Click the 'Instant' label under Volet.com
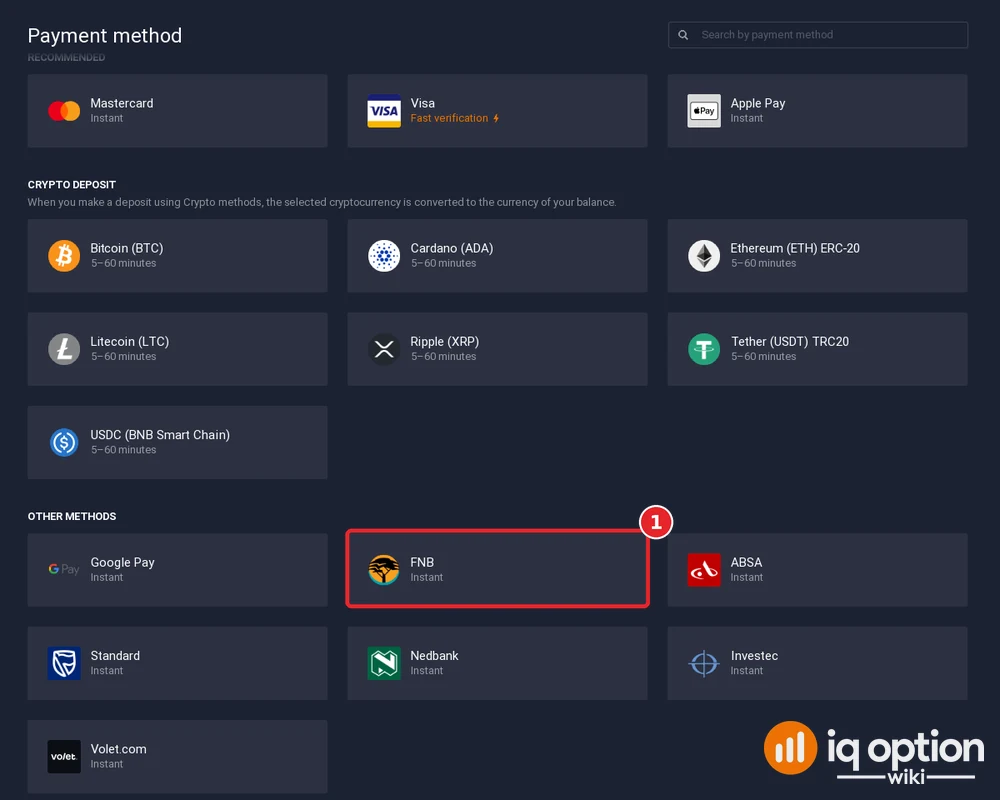Screen dimensions: 1000x800 pyautogui.click(x=107, y=764)
